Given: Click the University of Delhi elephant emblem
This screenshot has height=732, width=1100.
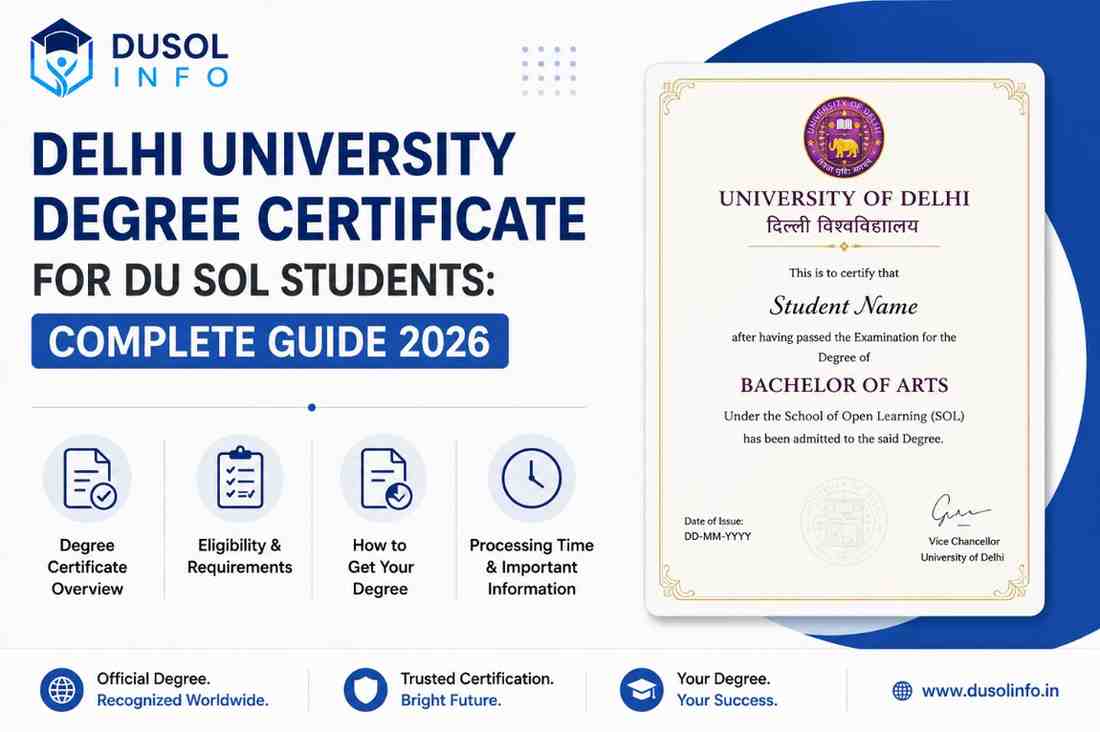Looking at the screenshot, I should (843, 137).
